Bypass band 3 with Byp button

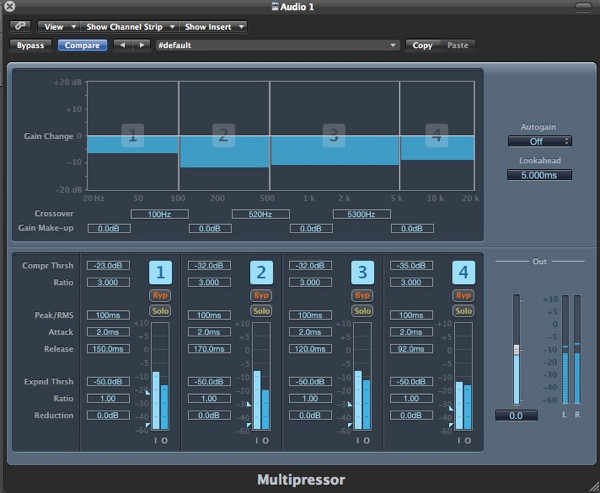(x=362, y=295)
